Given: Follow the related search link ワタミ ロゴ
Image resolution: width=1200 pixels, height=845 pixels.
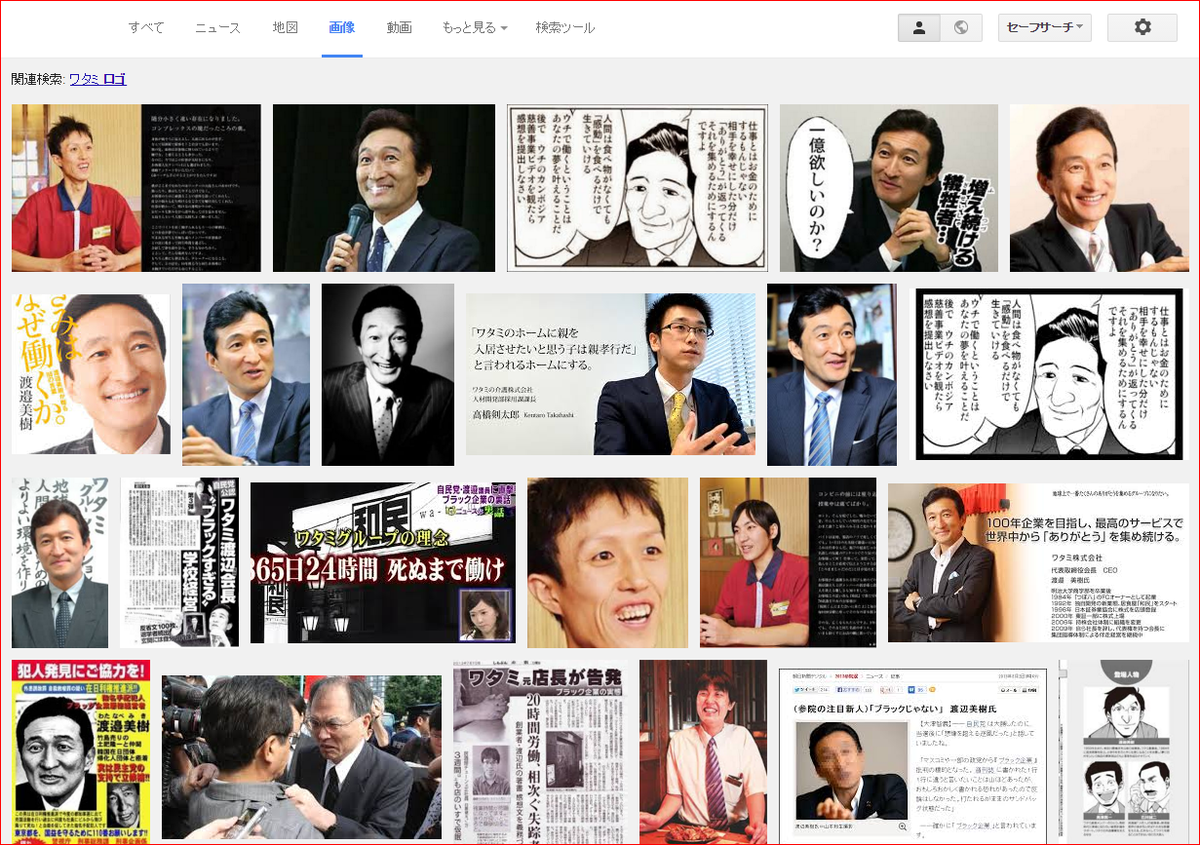Looking at the screenshot, I should (x=98, y=79).
